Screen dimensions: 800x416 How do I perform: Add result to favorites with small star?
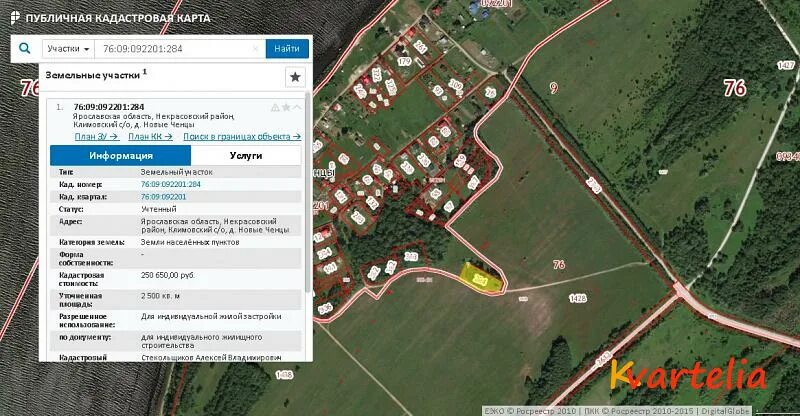(x=286, y=107)
